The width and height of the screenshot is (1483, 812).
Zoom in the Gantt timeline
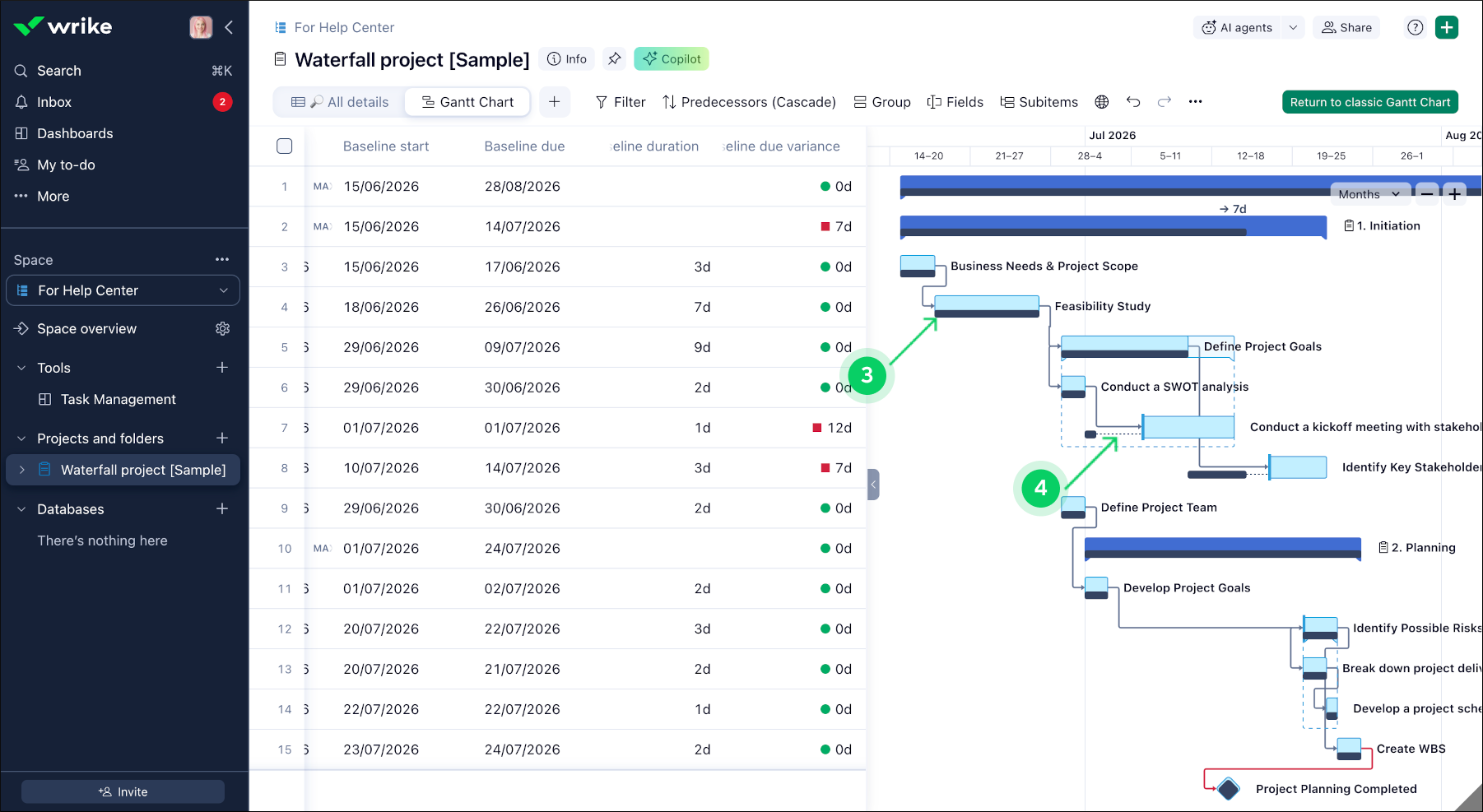[x=1455, y=194]
